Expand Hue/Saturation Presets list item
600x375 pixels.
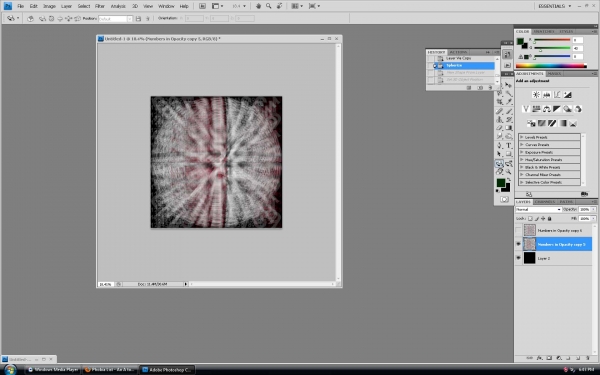[522, 160]
